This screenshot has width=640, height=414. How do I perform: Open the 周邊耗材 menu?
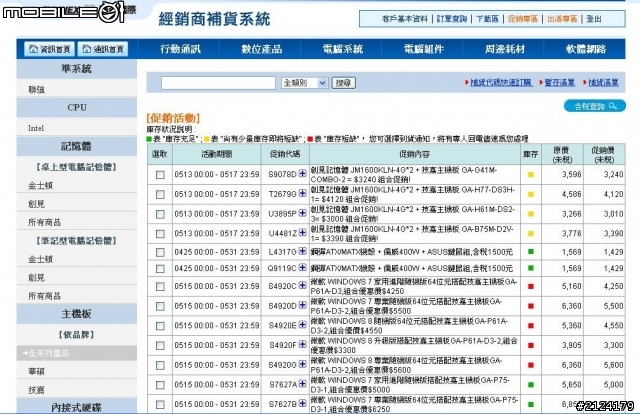504,49
